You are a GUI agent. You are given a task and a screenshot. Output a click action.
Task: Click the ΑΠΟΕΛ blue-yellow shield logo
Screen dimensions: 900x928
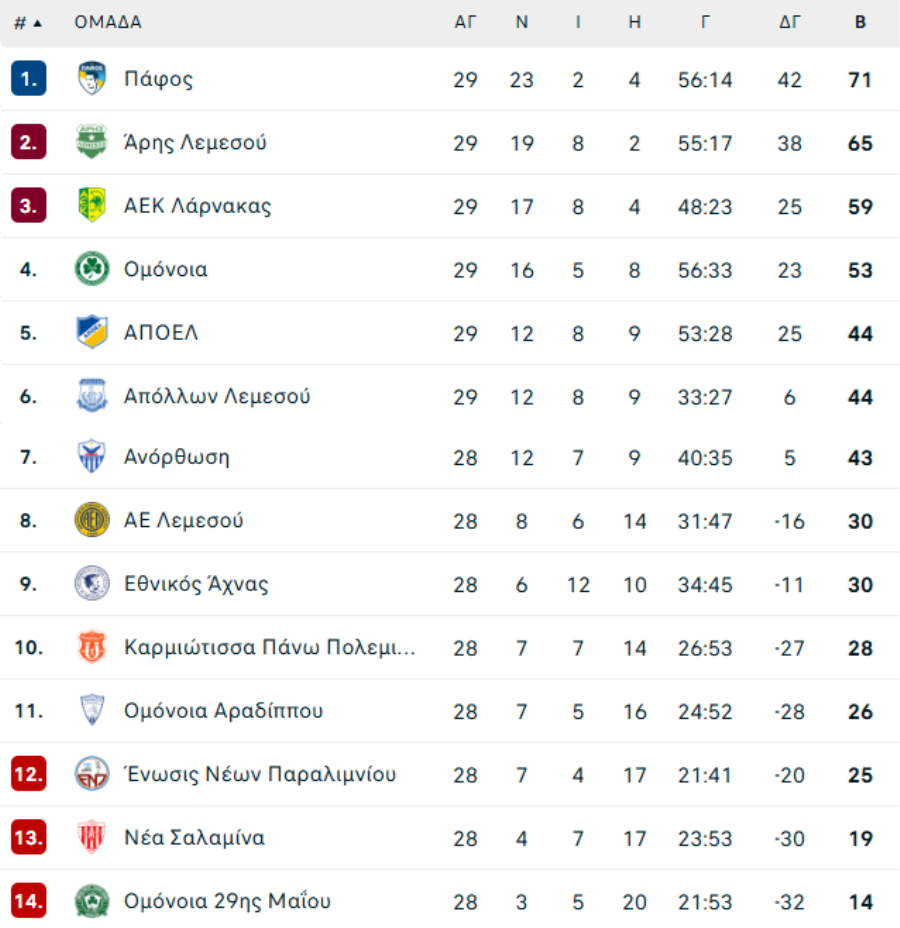(92, 331)
